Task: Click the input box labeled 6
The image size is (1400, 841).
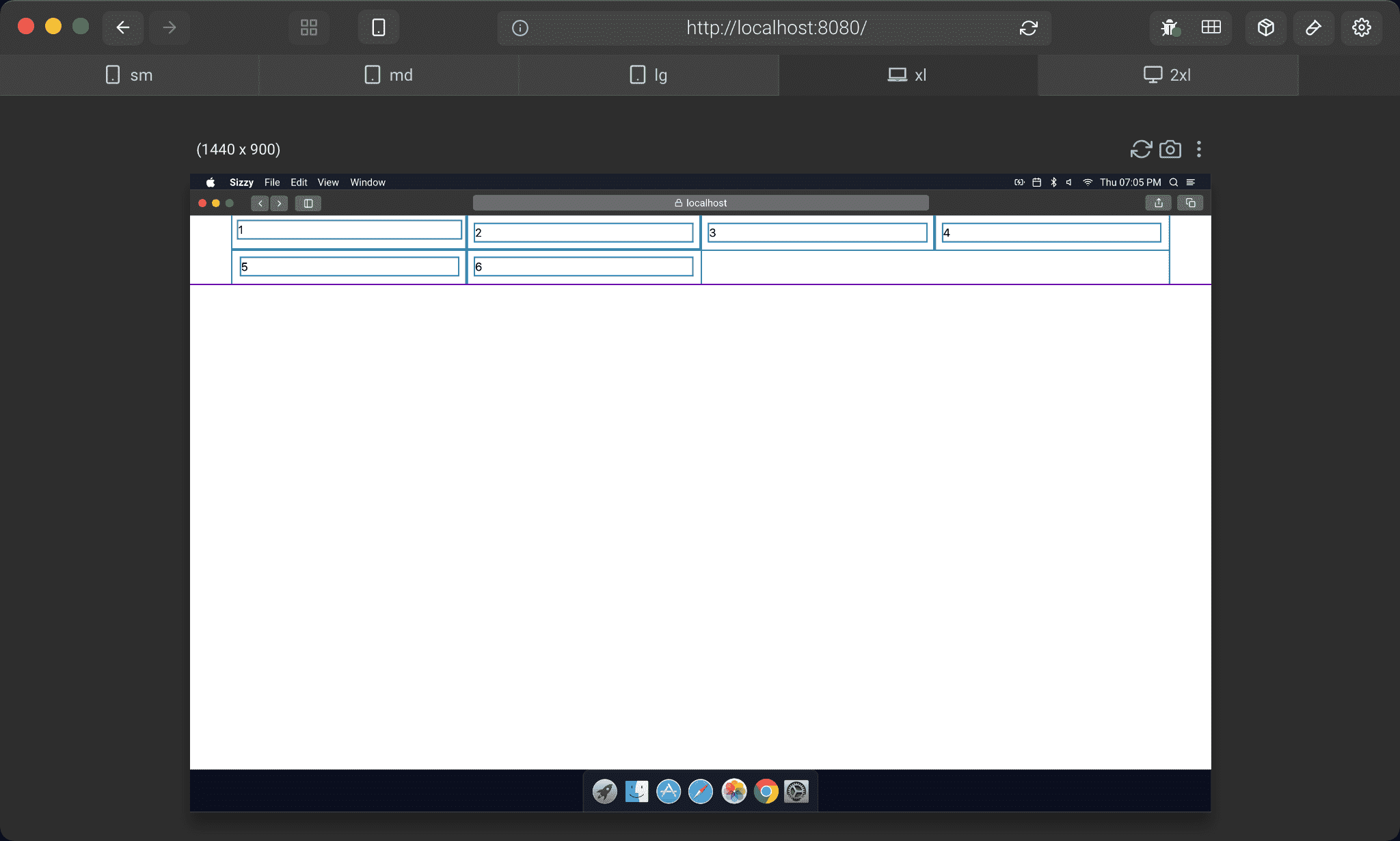Action: pos(584,267)
